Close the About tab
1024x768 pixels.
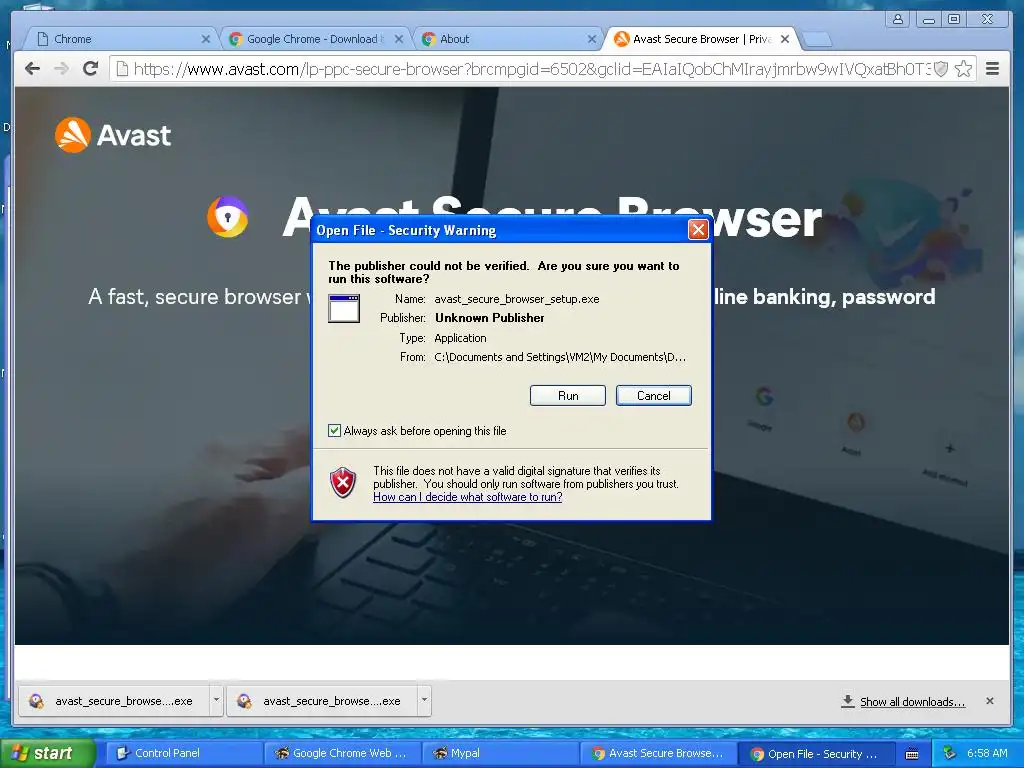[x=592, y=39]
